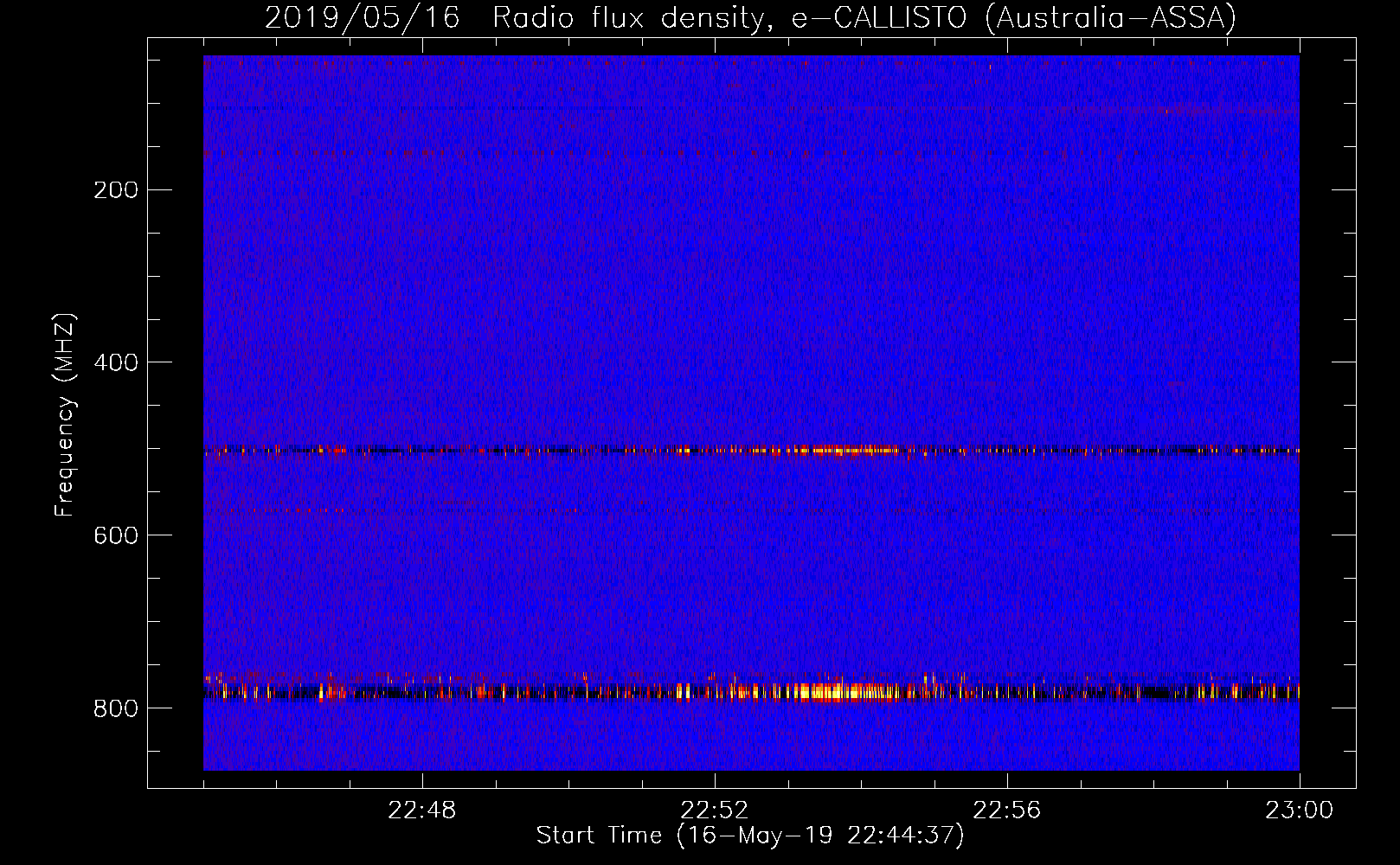This screenshot has width=1400, height=865.
Task: Click the 200 frequency axis label
Action: pos(116,190)
